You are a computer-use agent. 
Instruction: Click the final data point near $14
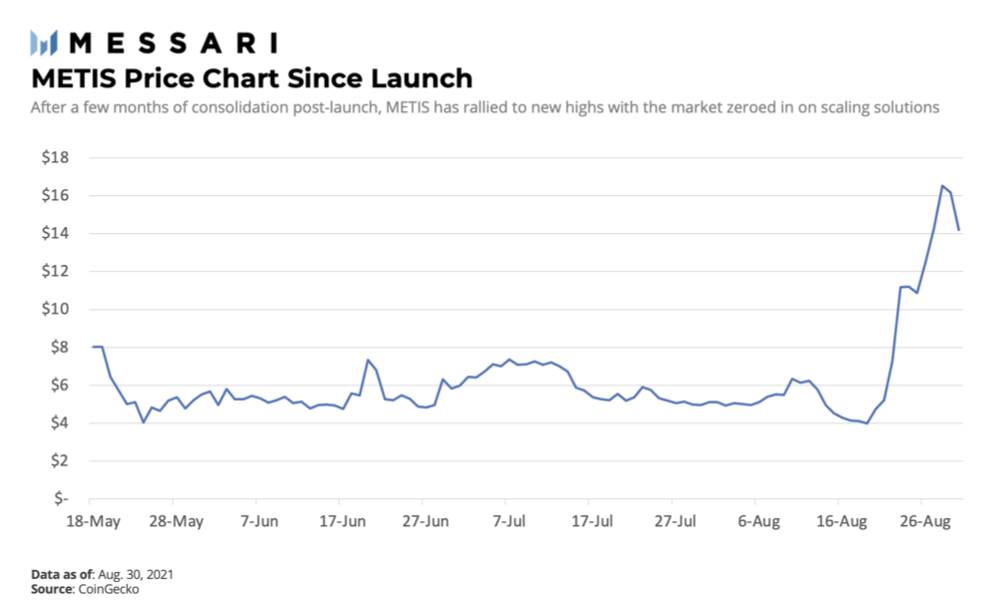tap(959, 230)
